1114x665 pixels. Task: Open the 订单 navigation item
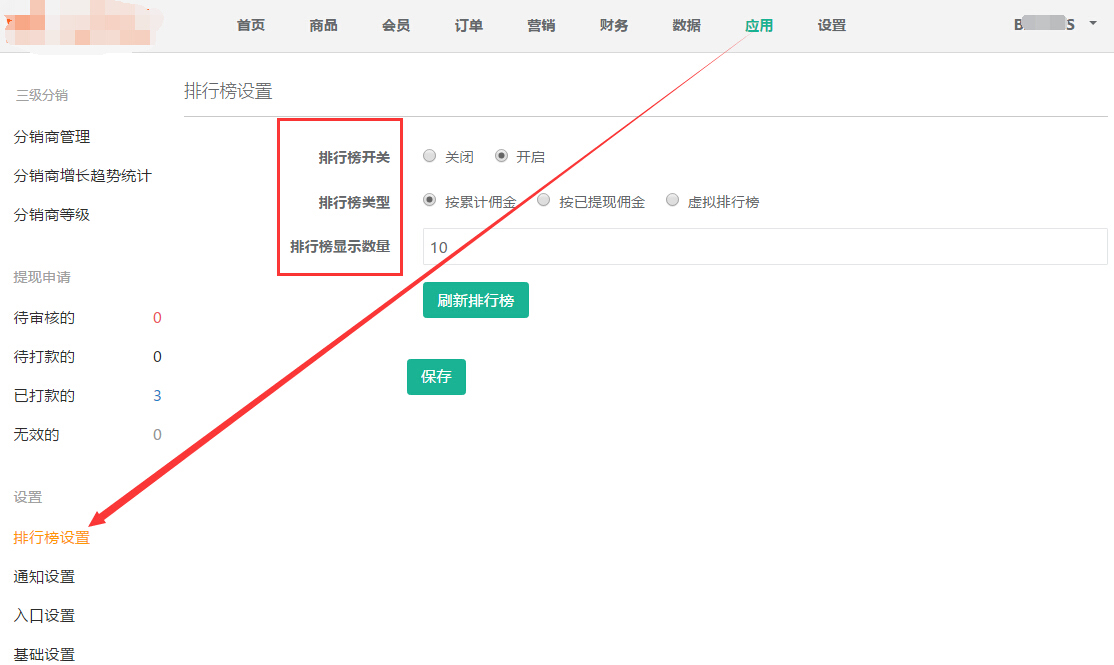pyautogui.click(x=469, y=26)
